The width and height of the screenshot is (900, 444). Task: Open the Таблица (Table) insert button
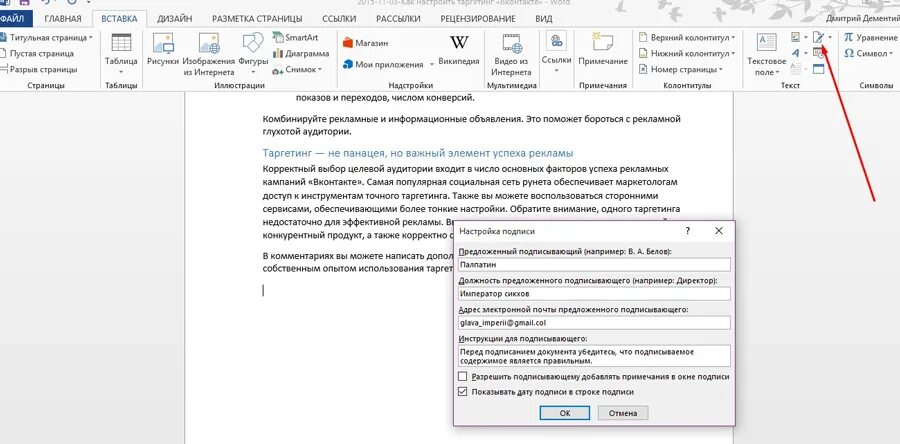(x=121, y=53)
